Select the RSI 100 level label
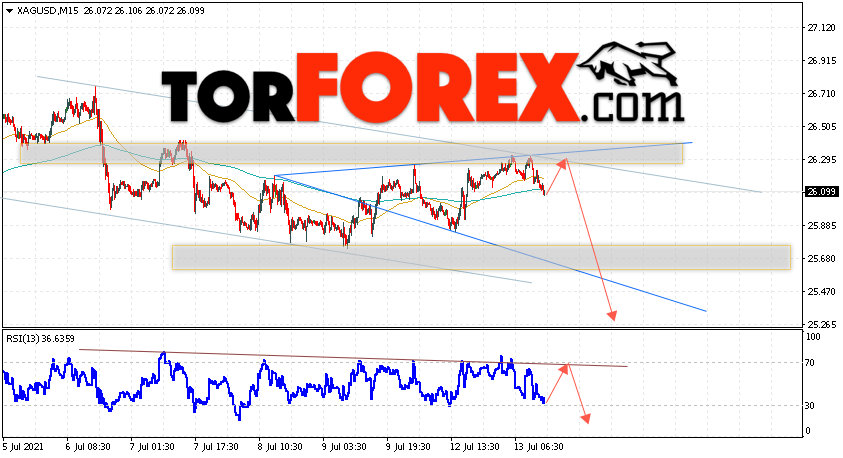 pos(813,337)
